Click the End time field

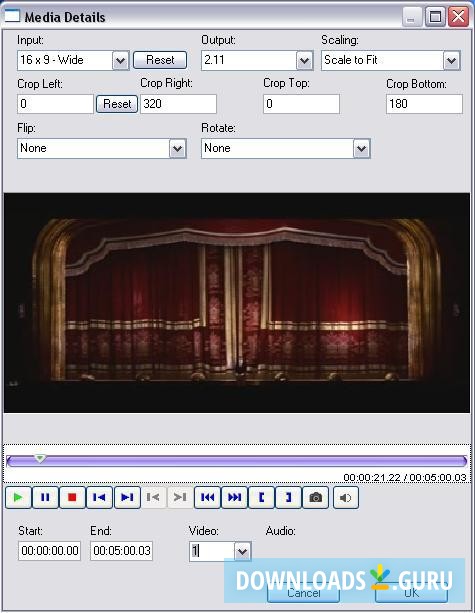pyautogui.click(x=122, y=551)
